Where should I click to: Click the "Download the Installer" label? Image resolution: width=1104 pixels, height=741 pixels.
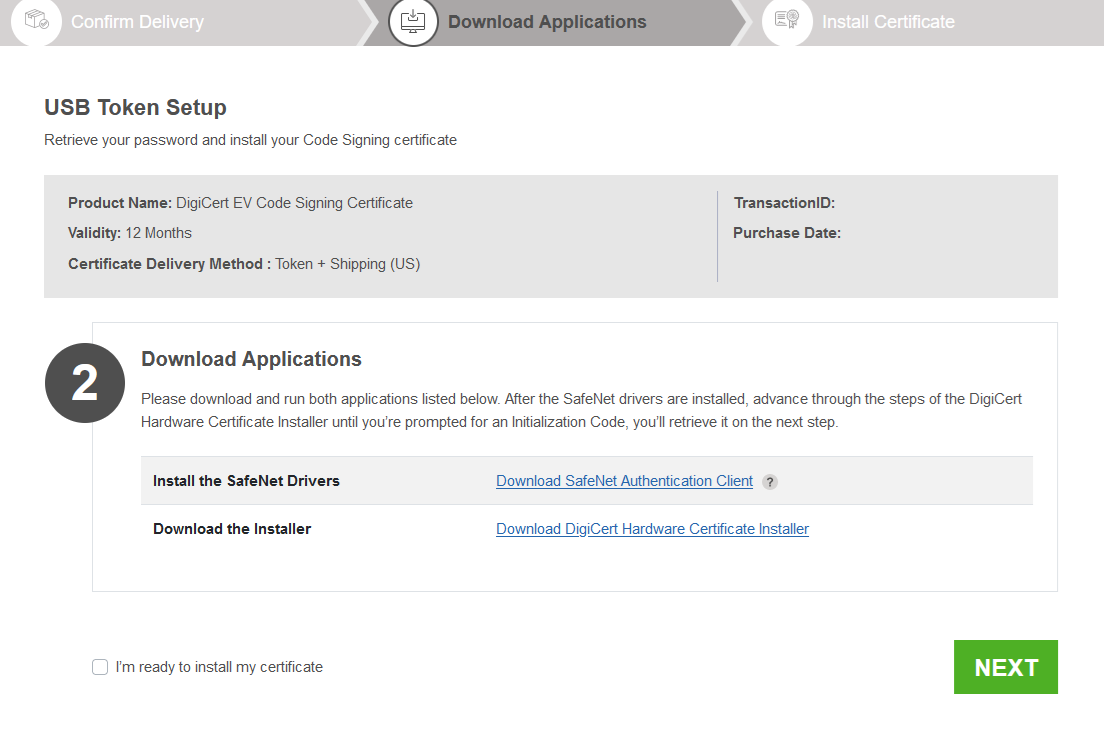pyautogui.click(x=232, y=529)
